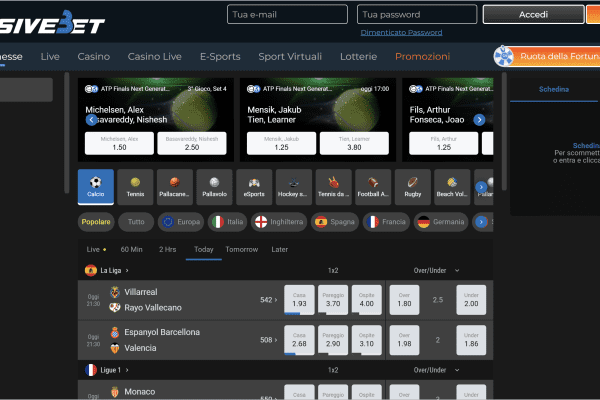The height and width of the screenshot is (400, 600).
Task: Switch to the 60 Min tab
Action: 131,250
